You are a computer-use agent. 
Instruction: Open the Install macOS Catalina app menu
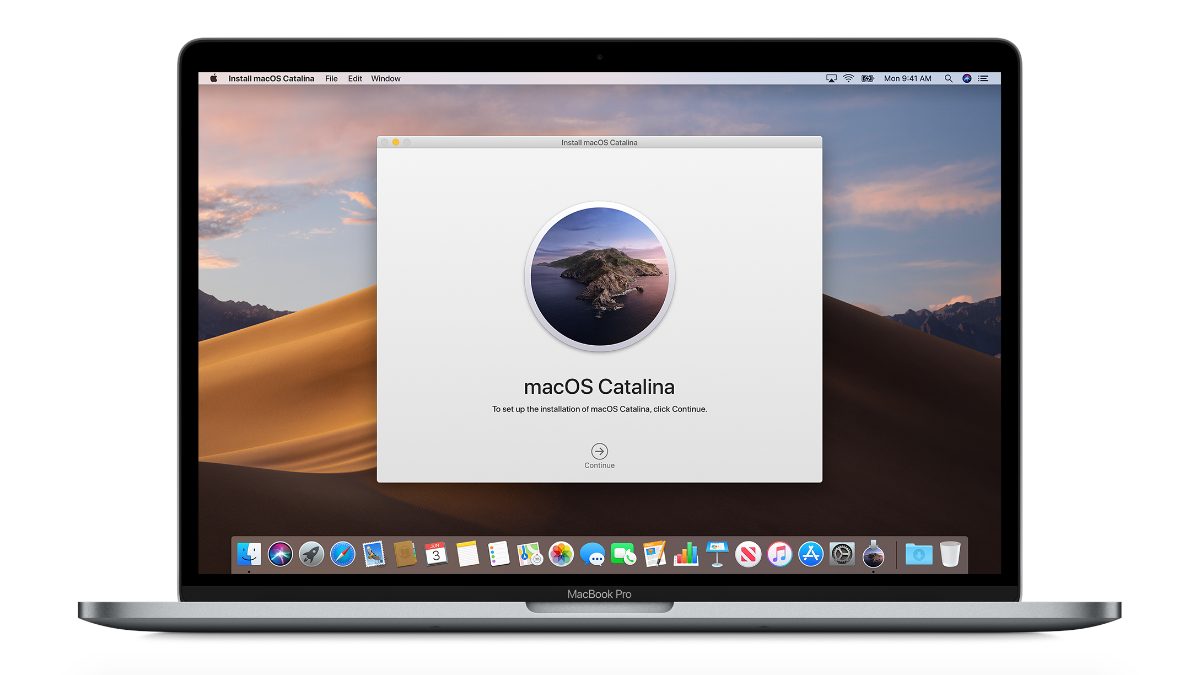(x=270, y=78)
